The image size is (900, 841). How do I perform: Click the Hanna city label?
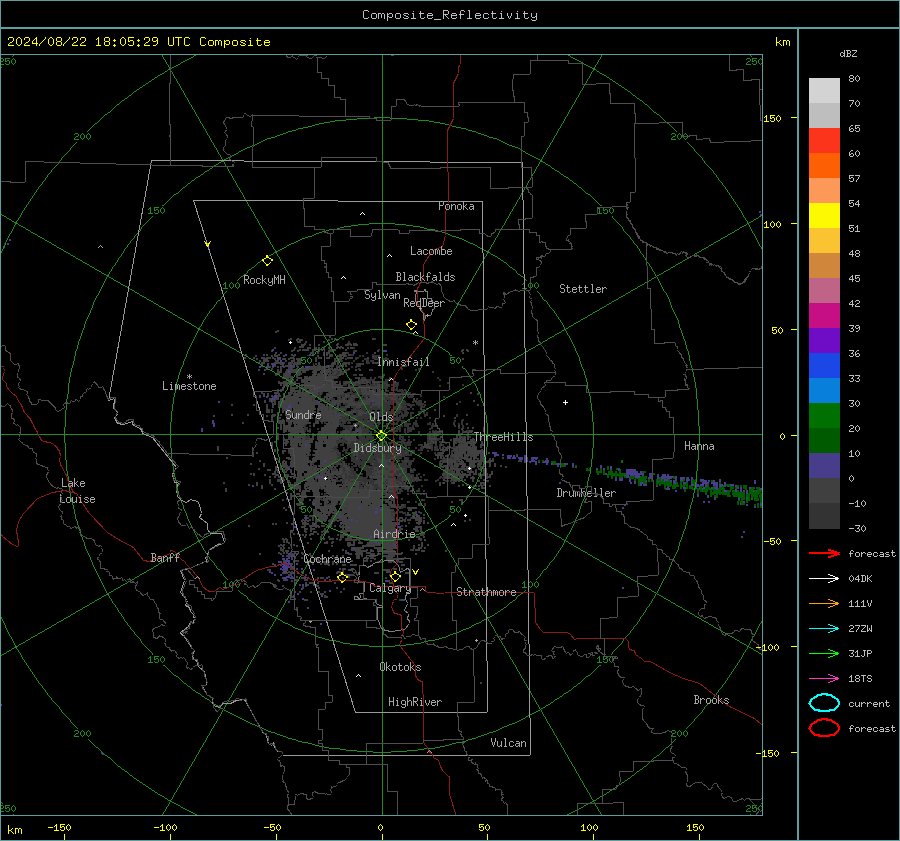pos(699,446)
